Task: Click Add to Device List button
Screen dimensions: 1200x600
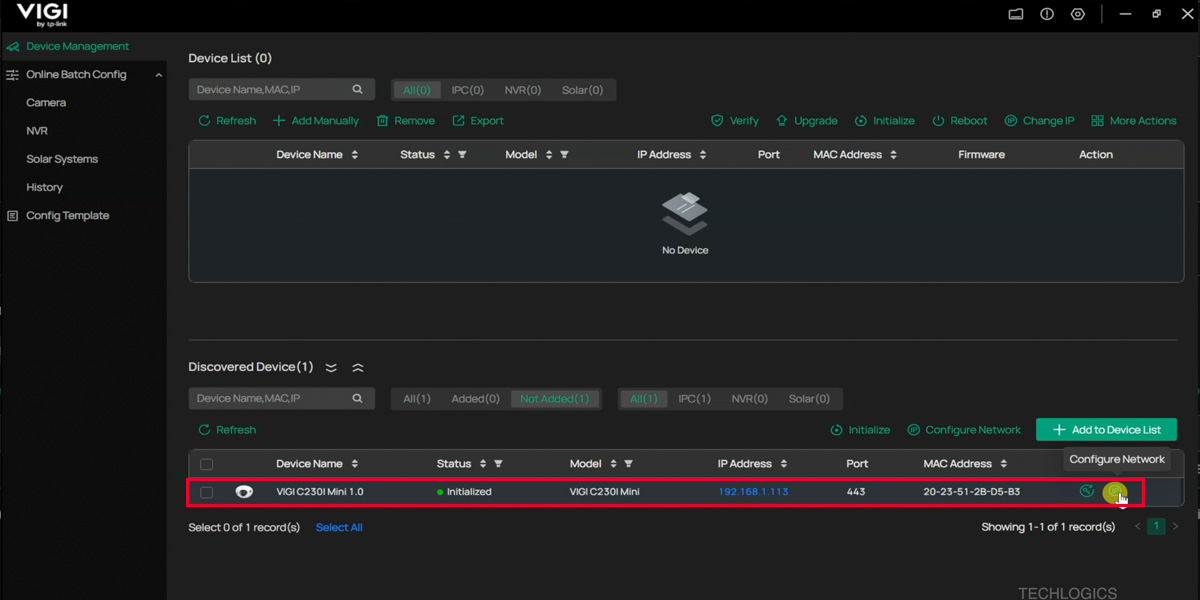Action: pyautogui.click(x=1106, y=430)
